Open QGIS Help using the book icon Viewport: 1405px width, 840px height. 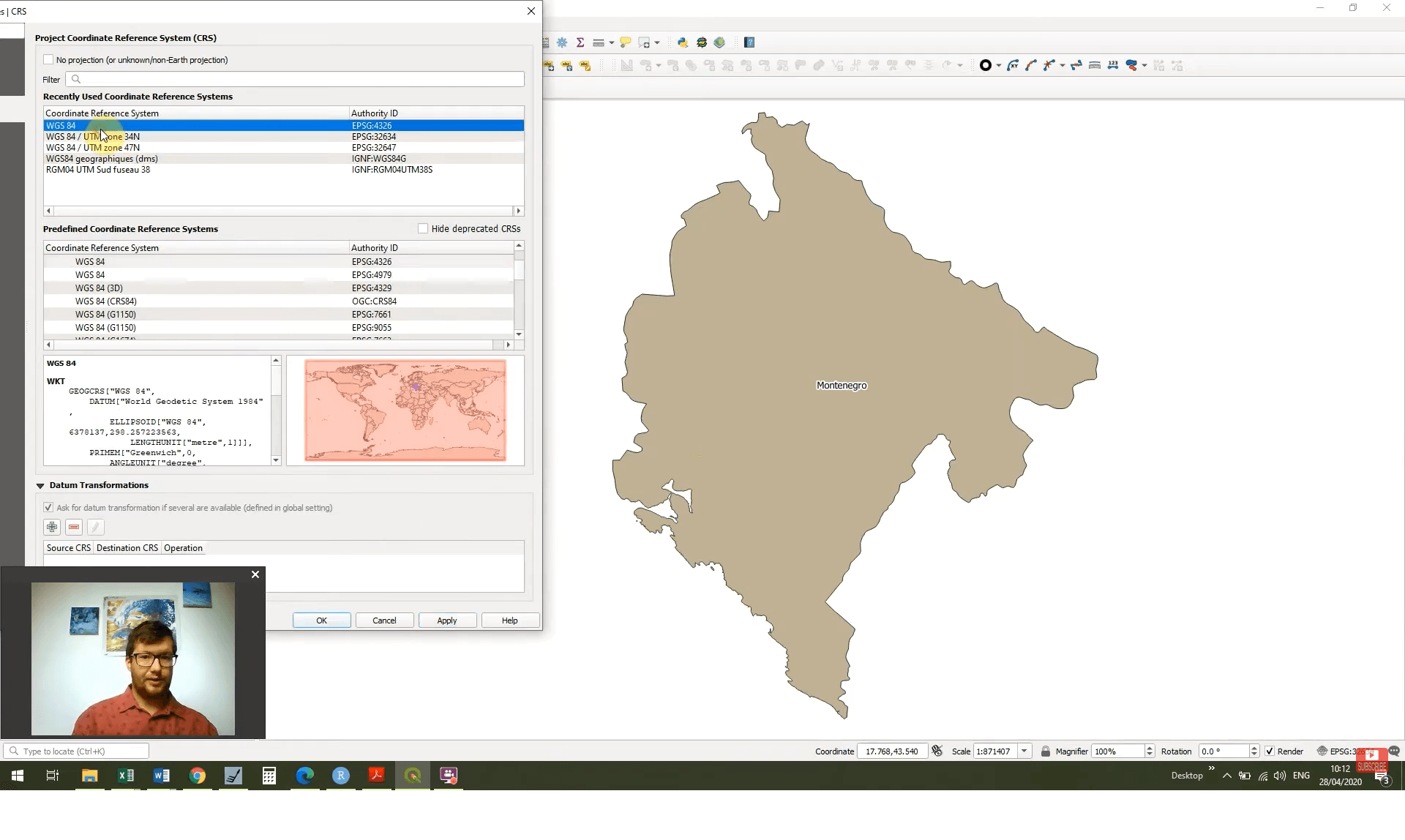[x=749, y=42]
